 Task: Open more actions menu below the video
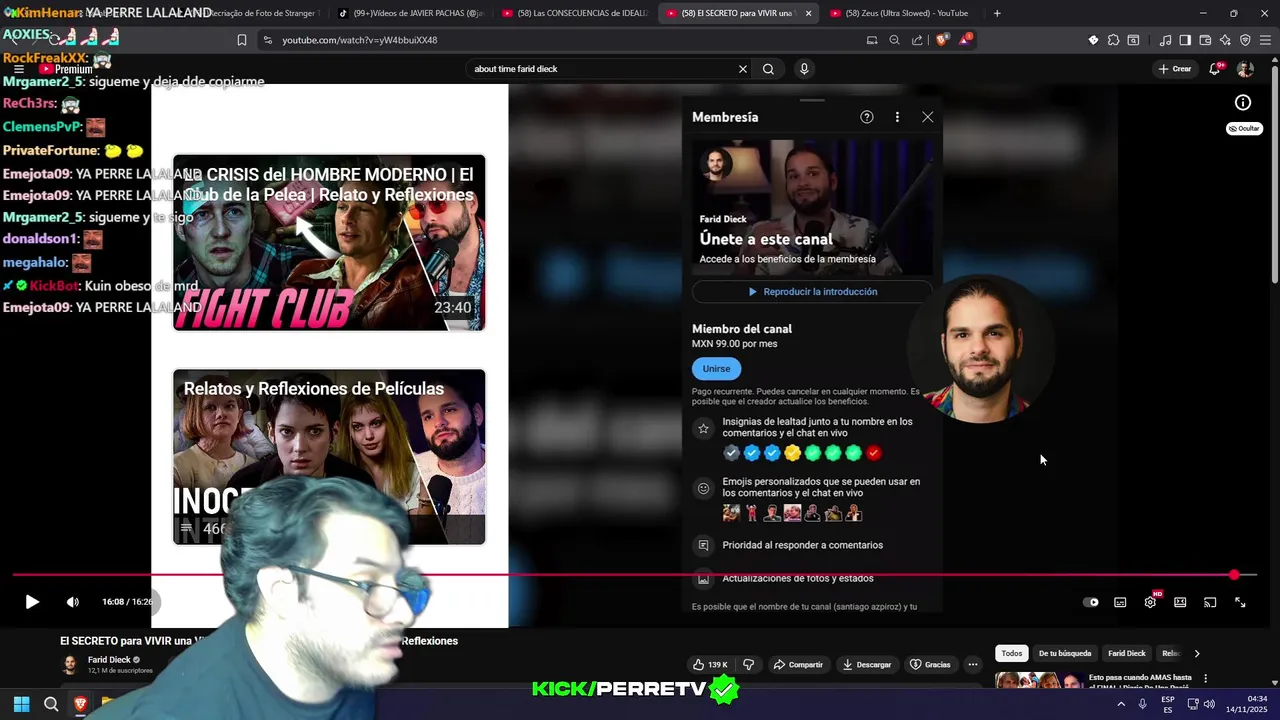[x=972, y=664]
